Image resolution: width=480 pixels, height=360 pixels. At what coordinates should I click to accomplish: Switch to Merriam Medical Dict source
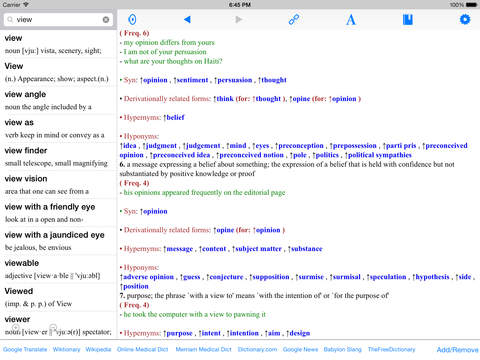[x=203, y=349]
